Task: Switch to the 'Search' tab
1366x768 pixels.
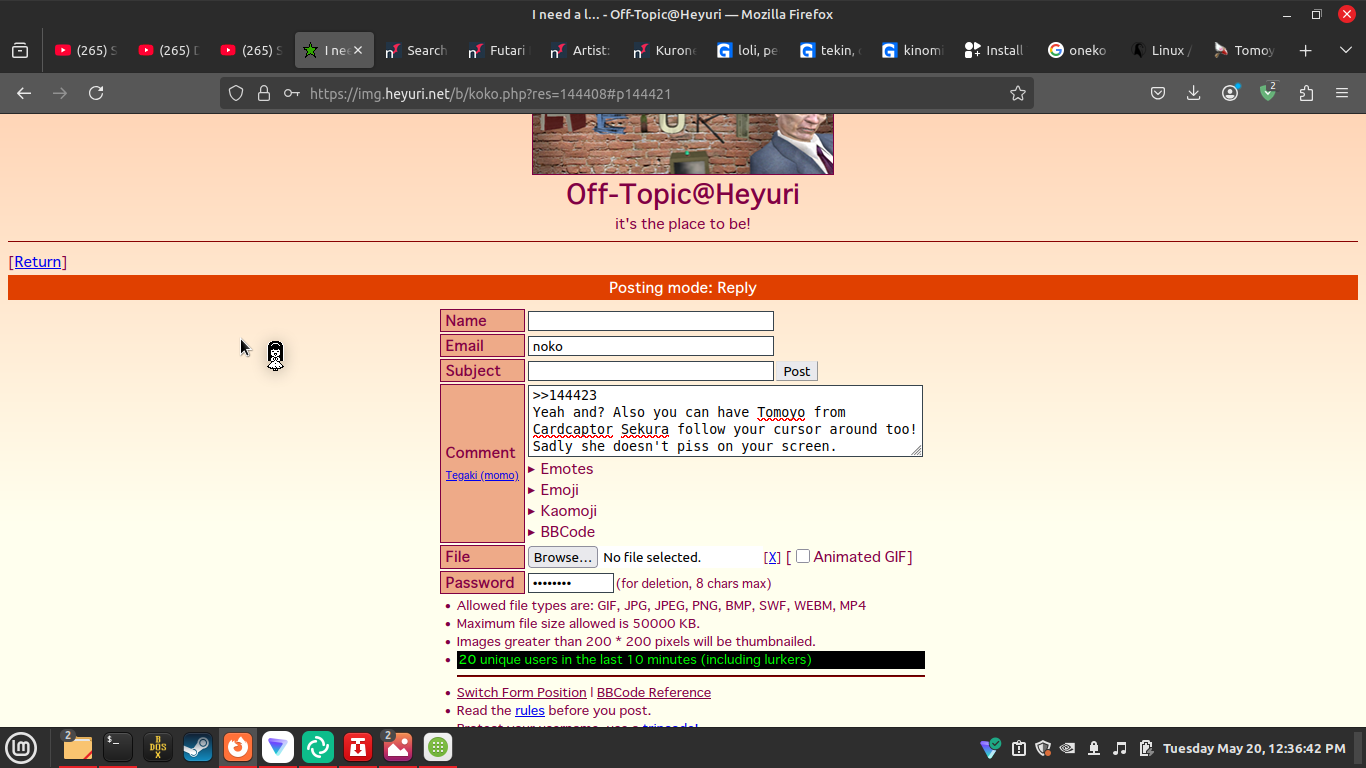Action: click(x=416, y=50)
